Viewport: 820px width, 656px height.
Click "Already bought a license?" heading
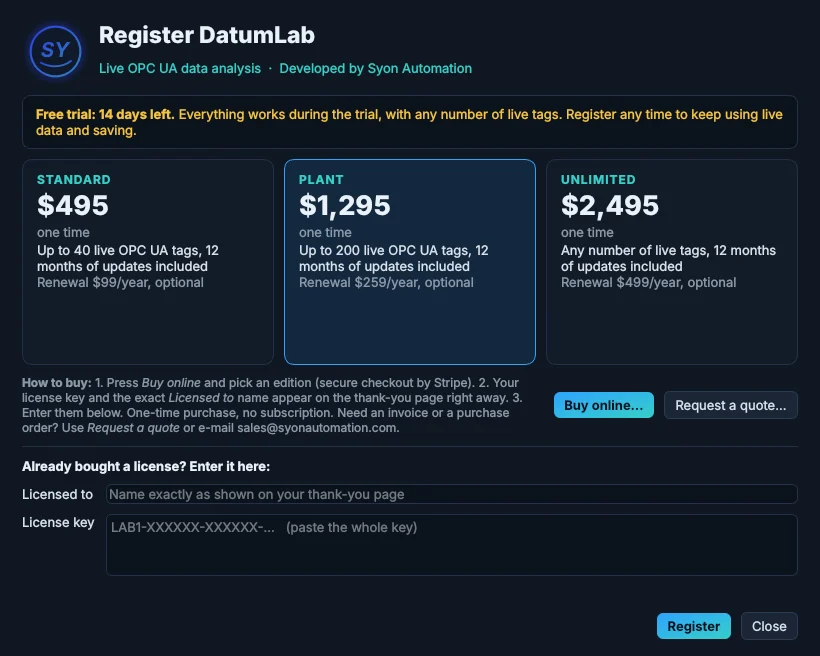tap(104, 466)
